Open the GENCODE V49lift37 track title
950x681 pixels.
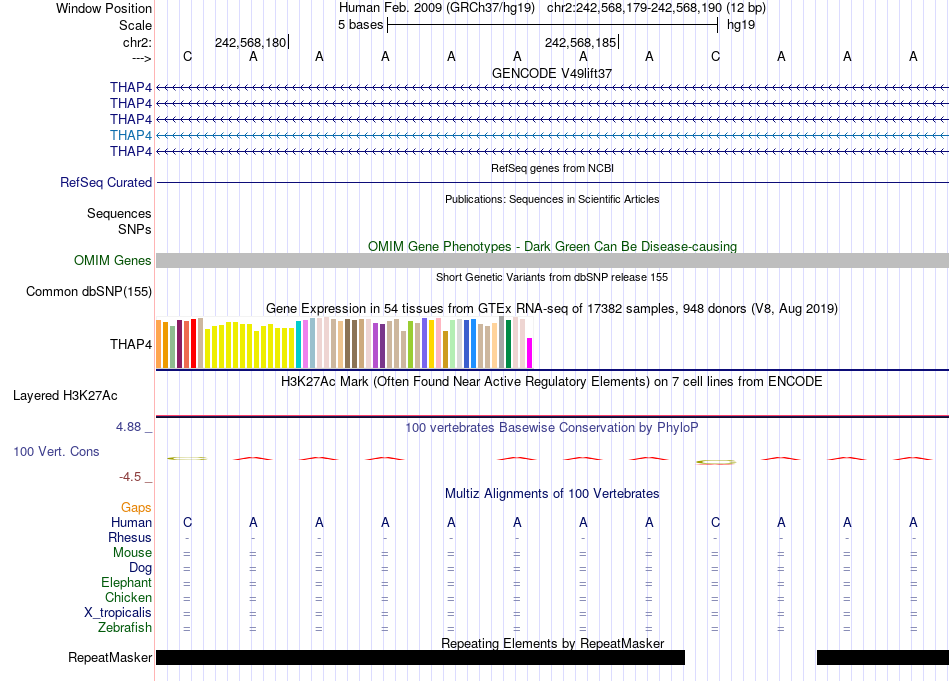pos(552,73)
